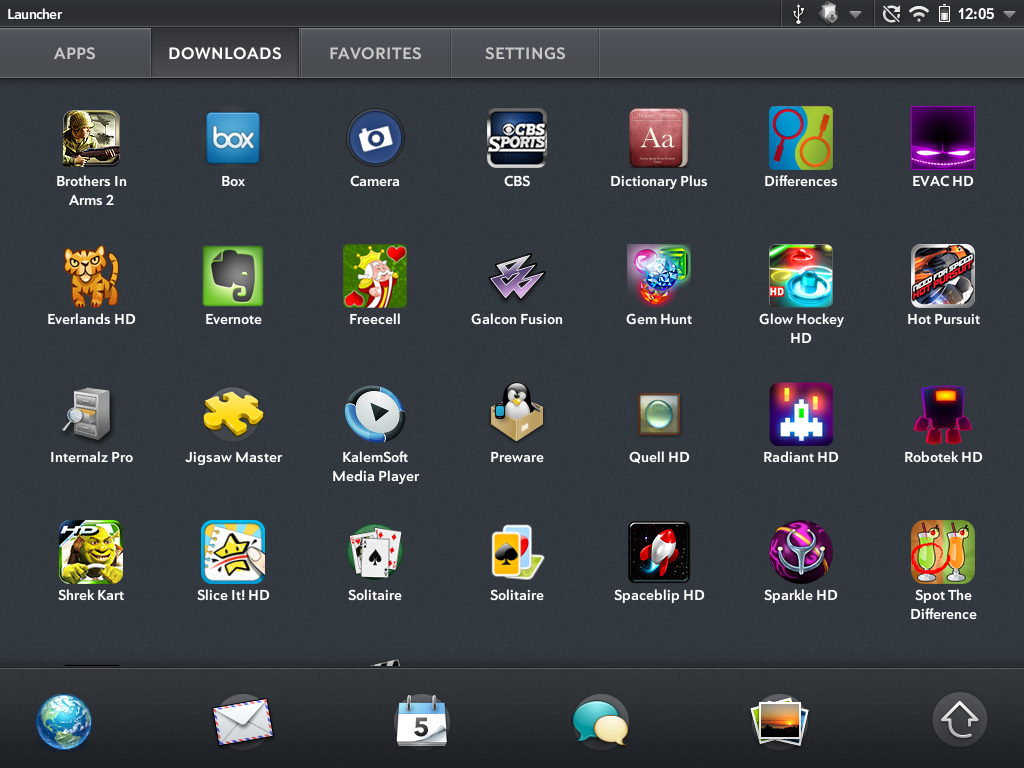Open Hot Pursuit racing game
The image size is (1024, 768).
(943, 276)
